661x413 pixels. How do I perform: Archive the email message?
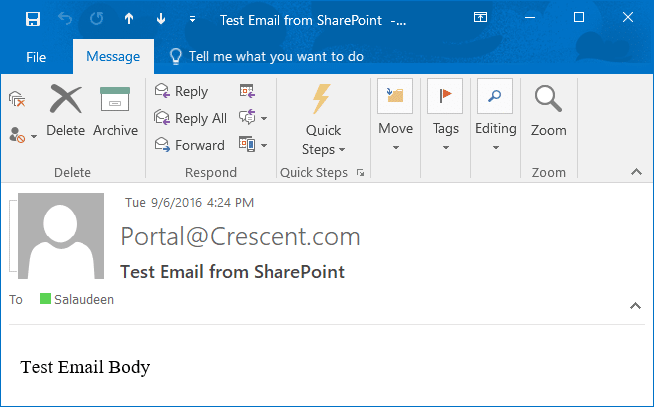[115, 111]
